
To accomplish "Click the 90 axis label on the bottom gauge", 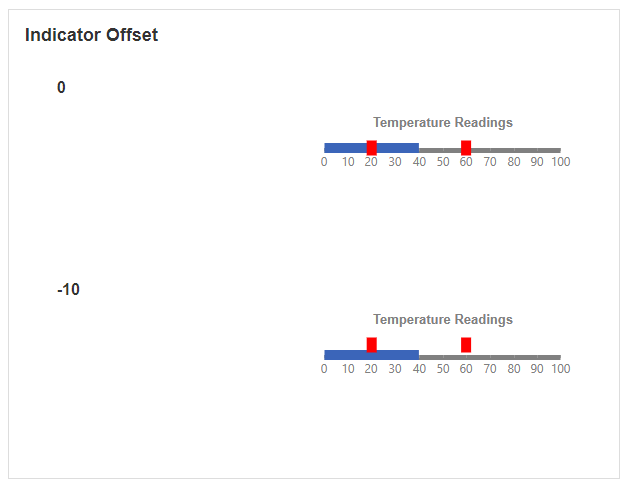I will click(x=537, y=369).
